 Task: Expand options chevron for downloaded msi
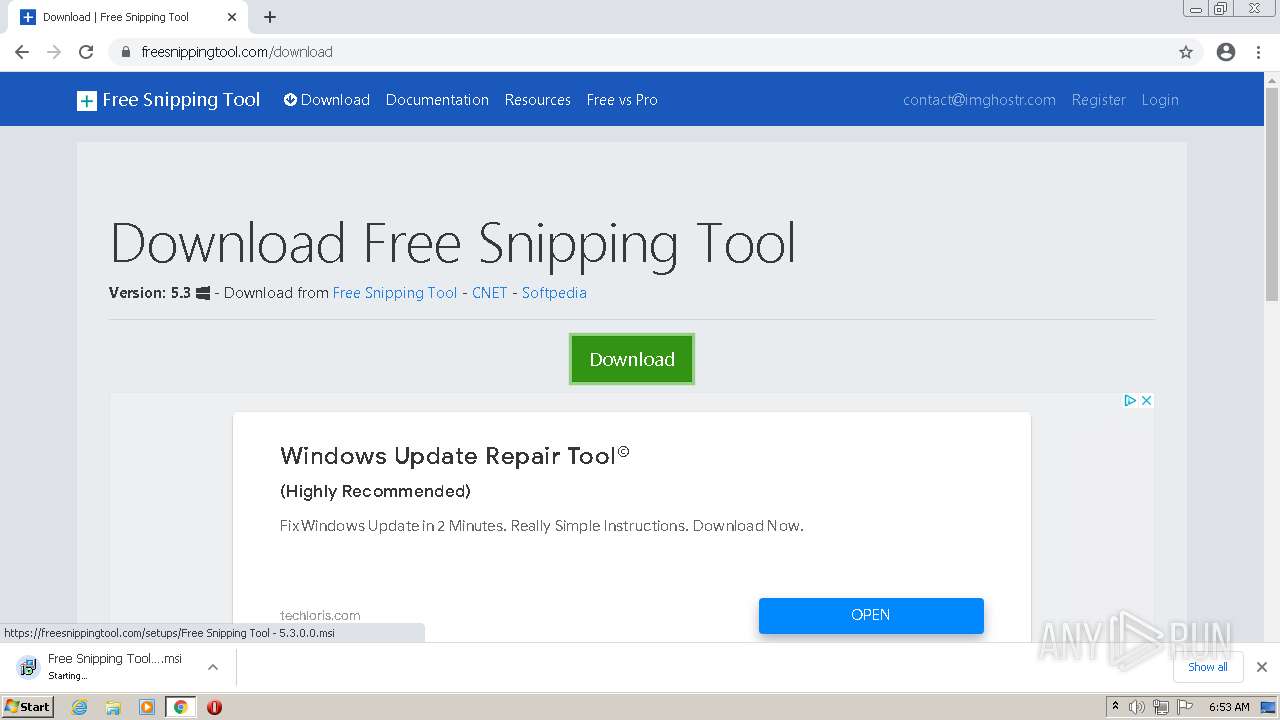[212, 667]
